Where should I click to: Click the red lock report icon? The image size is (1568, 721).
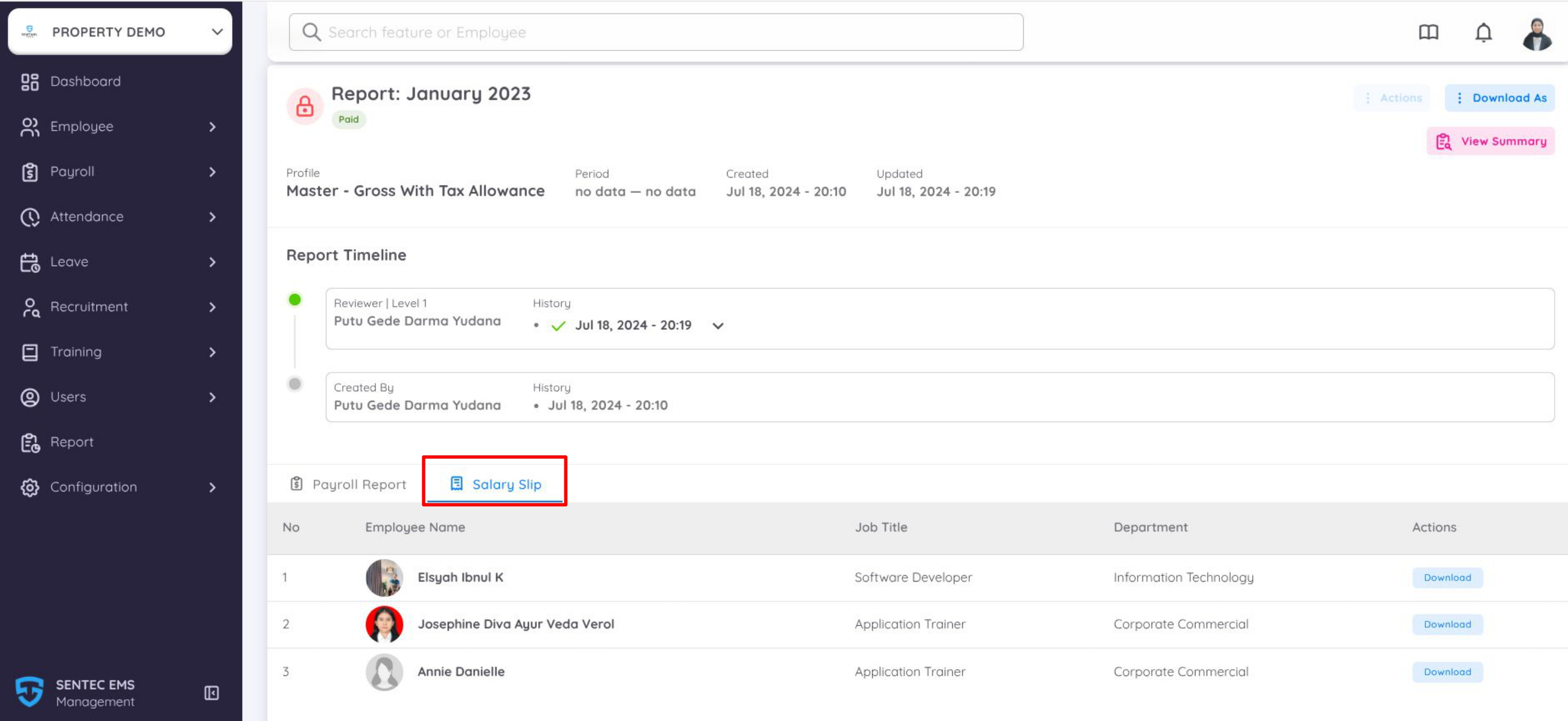304,106
